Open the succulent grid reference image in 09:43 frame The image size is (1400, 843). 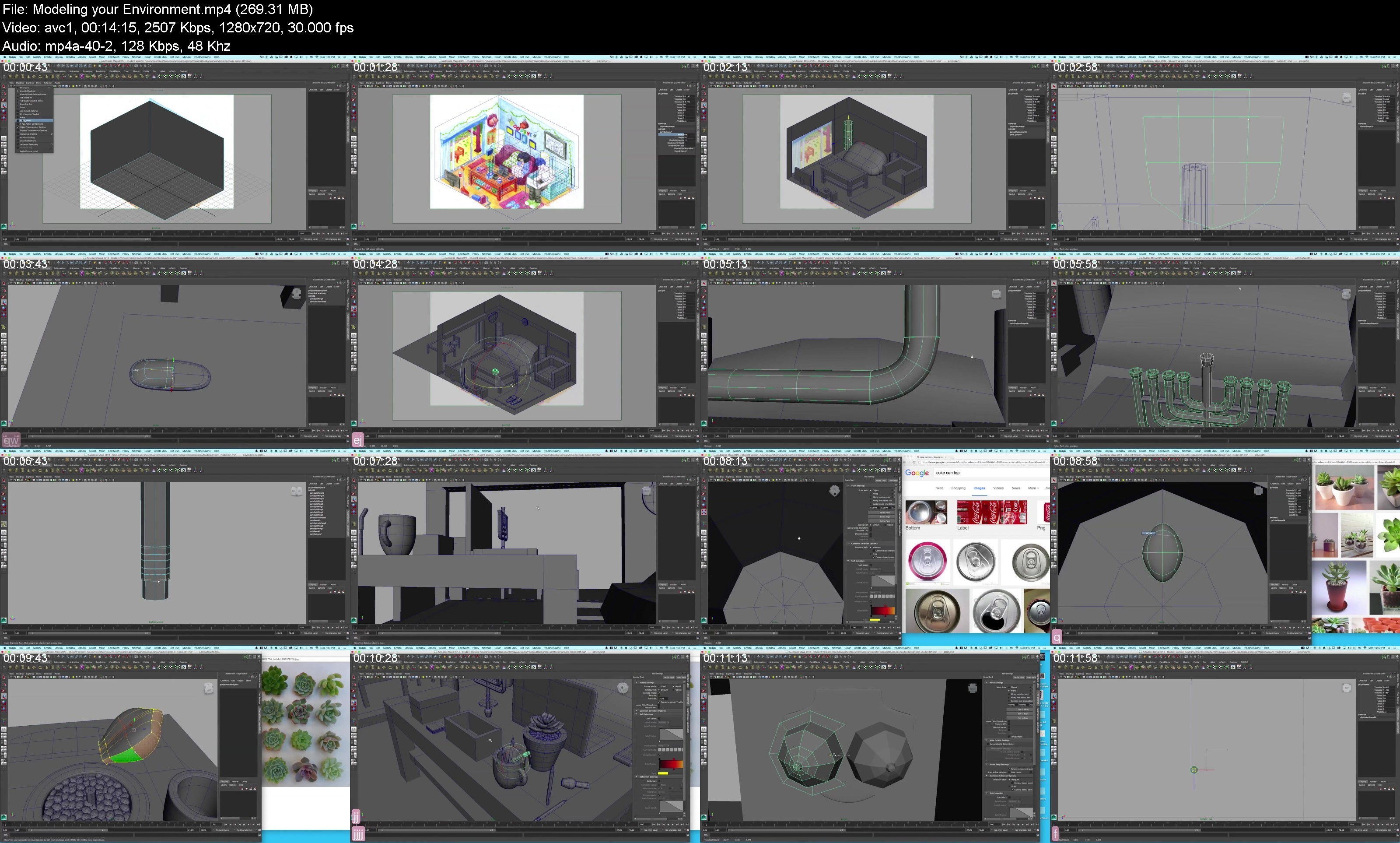tap(305, 724)
